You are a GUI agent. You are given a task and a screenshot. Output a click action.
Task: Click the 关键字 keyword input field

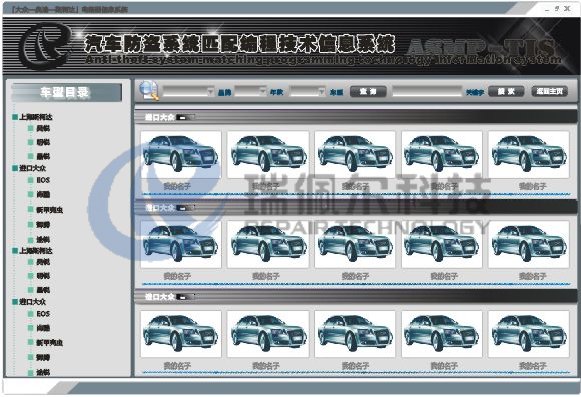click(x=428, y=91)
